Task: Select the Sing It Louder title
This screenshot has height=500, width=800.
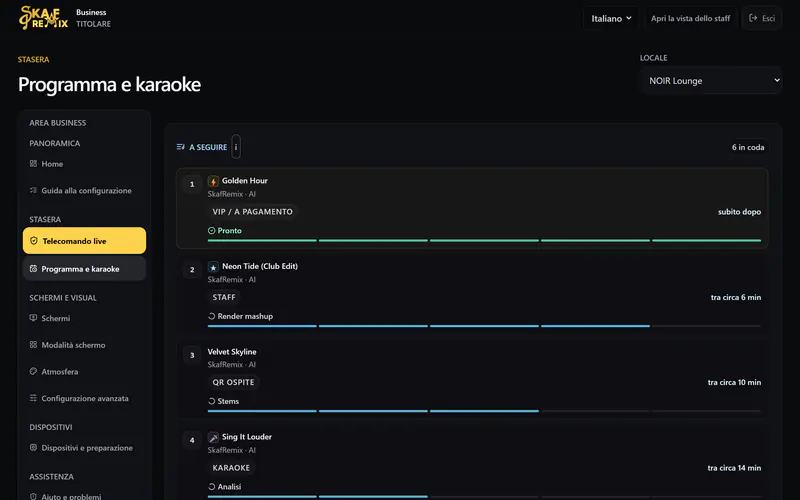Action: point(247,437)
